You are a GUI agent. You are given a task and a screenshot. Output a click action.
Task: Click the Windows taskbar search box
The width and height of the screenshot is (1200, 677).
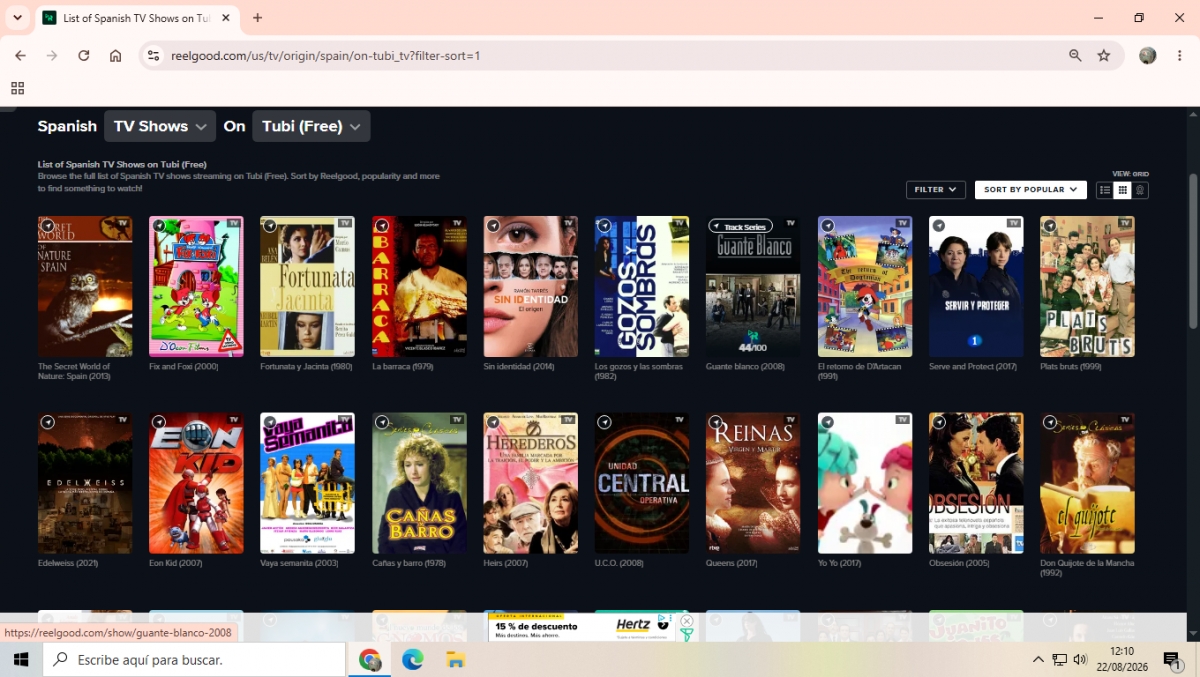(195, 659)
